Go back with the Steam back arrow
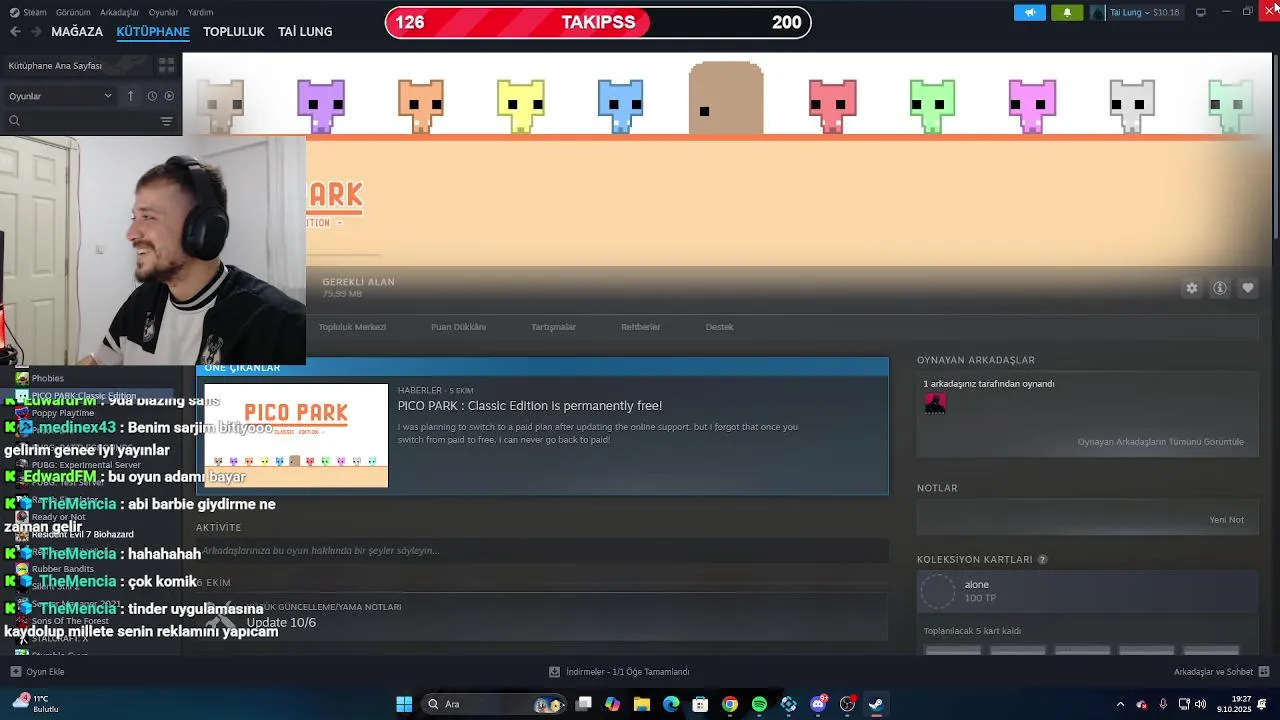 15,32
